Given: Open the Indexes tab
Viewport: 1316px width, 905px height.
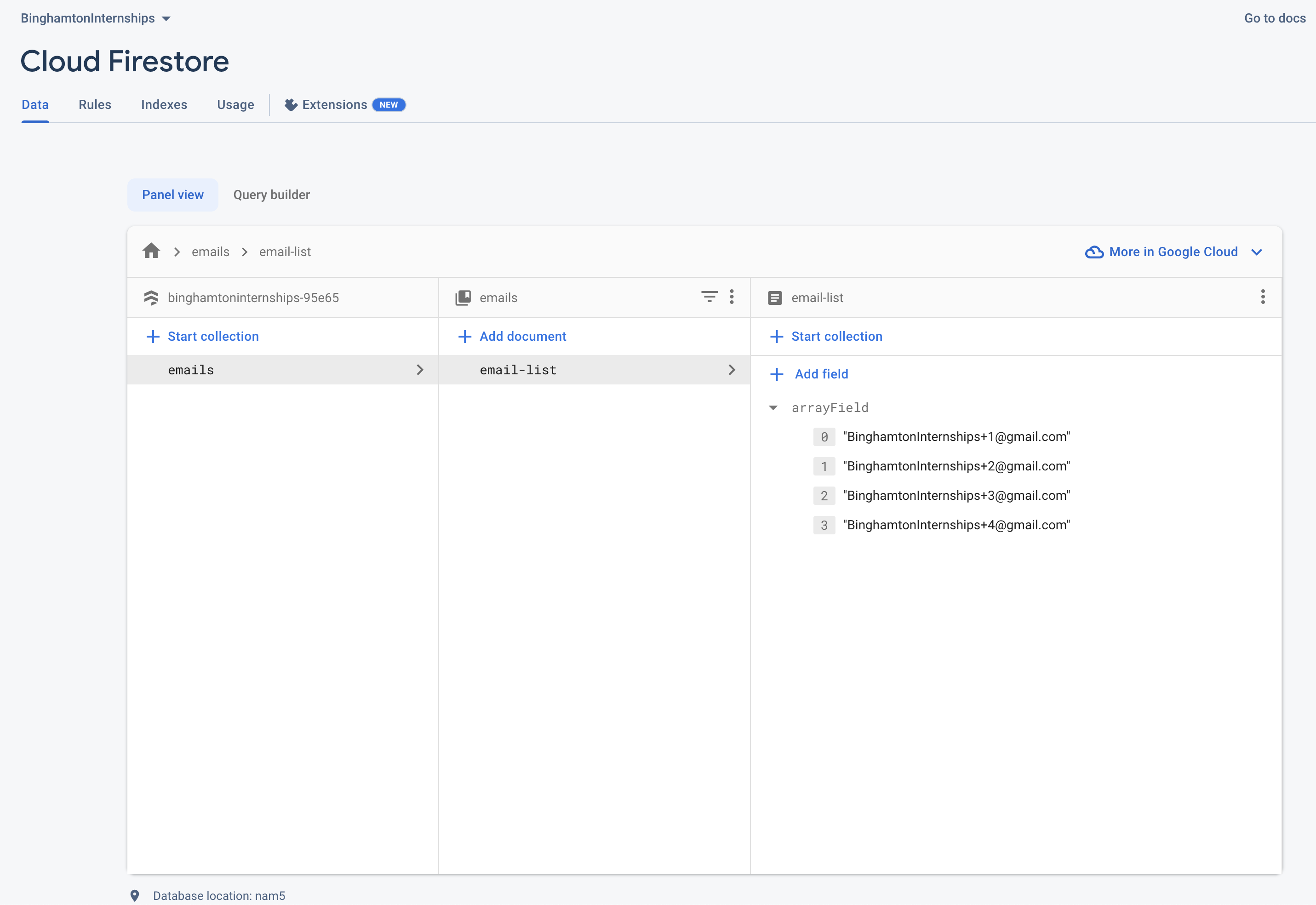Looking at the screenshot, I should click(164, 105).
